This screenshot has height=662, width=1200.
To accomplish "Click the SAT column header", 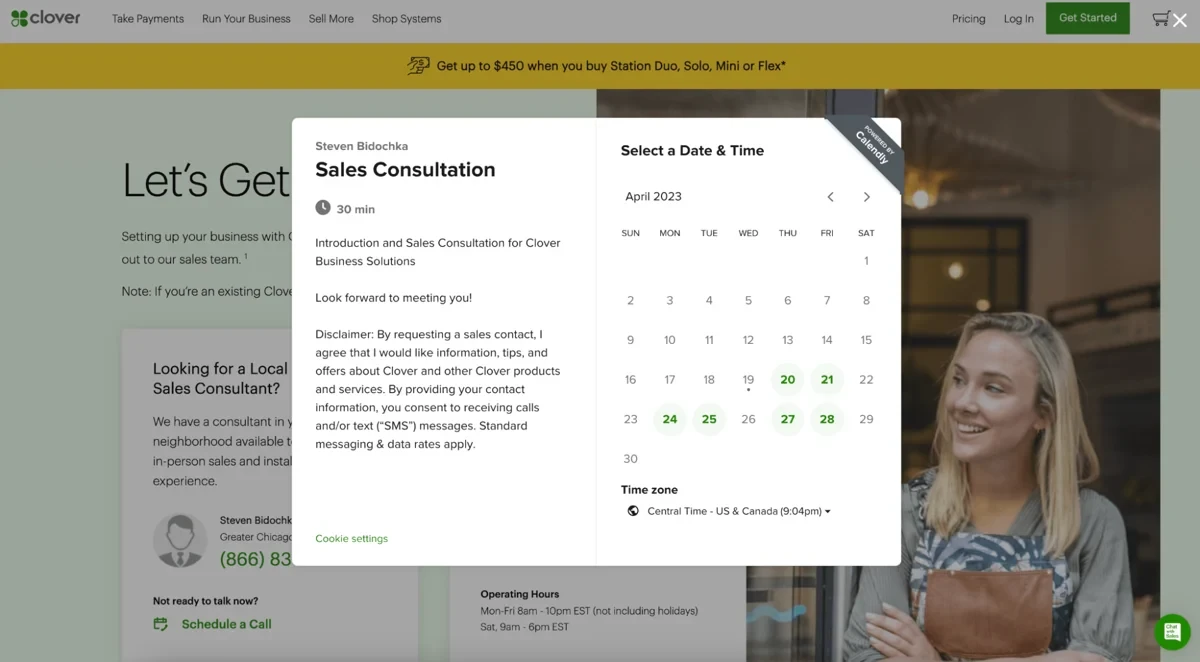I will [866, 233].
